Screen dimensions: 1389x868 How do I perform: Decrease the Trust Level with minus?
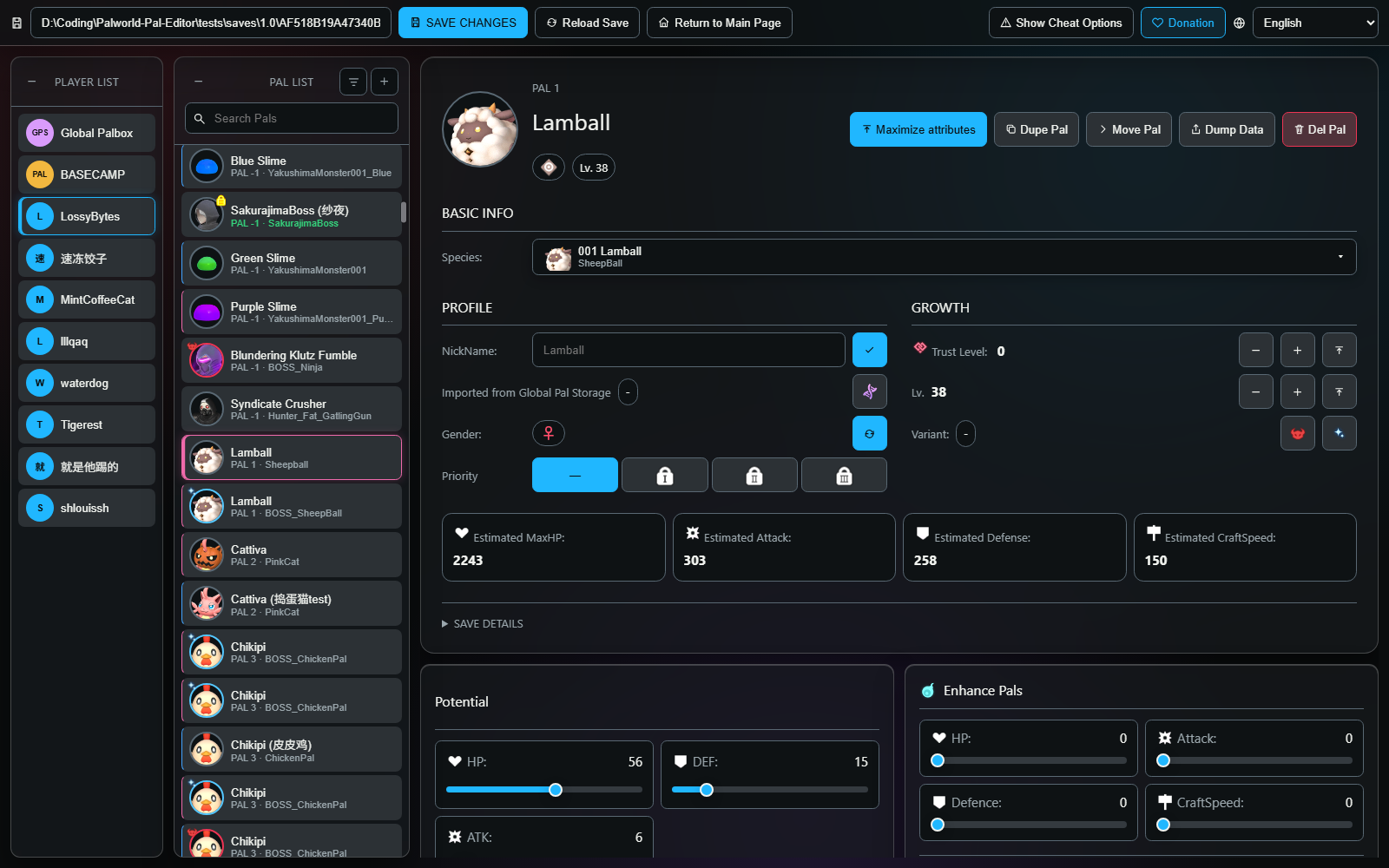coord(1256,350)
